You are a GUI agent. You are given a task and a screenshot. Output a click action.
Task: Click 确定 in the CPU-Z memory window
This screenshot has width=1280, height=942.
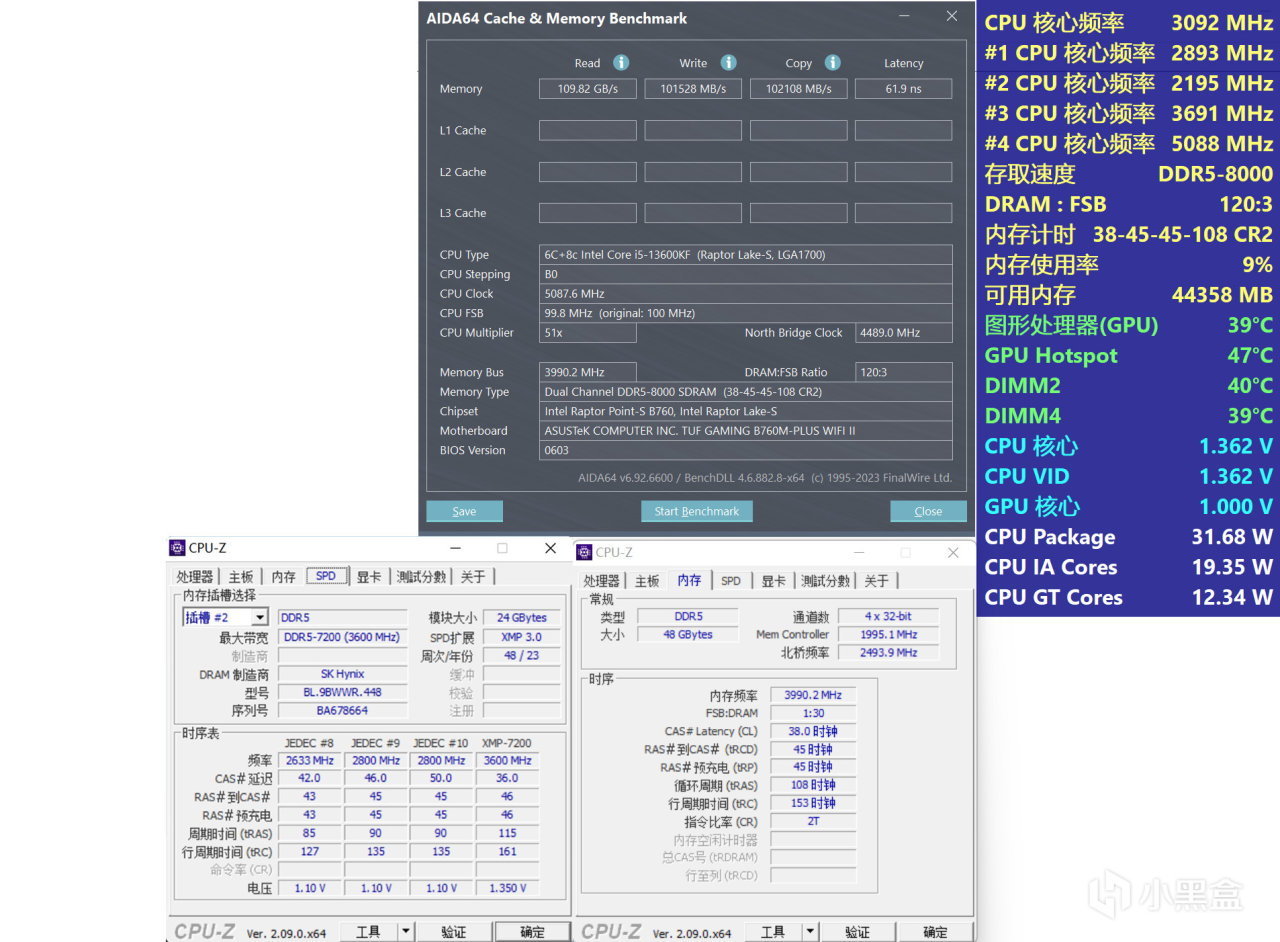(x=936, y=932)
